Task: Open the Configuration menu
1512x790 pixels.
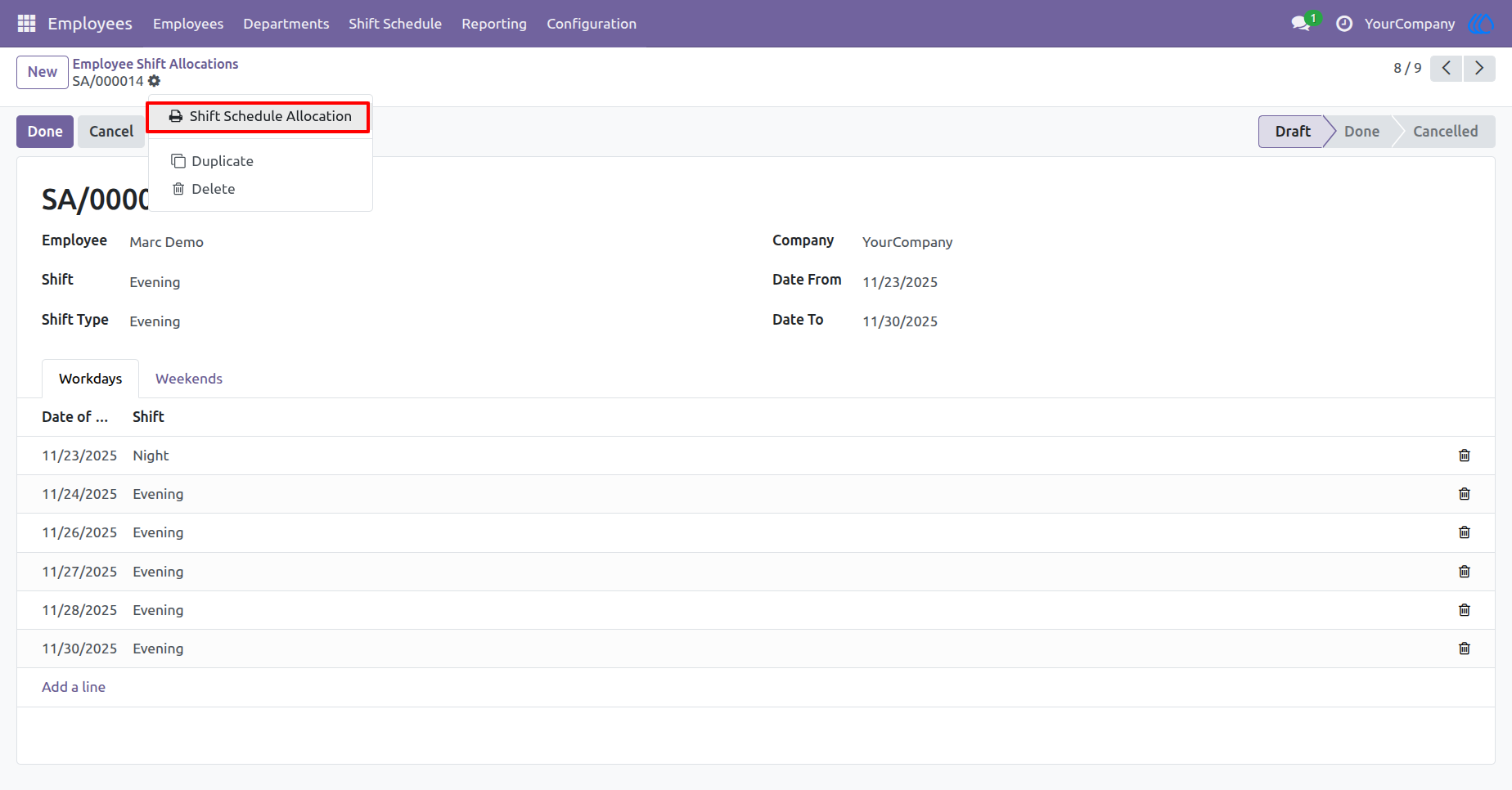Action: pos(592,24)
